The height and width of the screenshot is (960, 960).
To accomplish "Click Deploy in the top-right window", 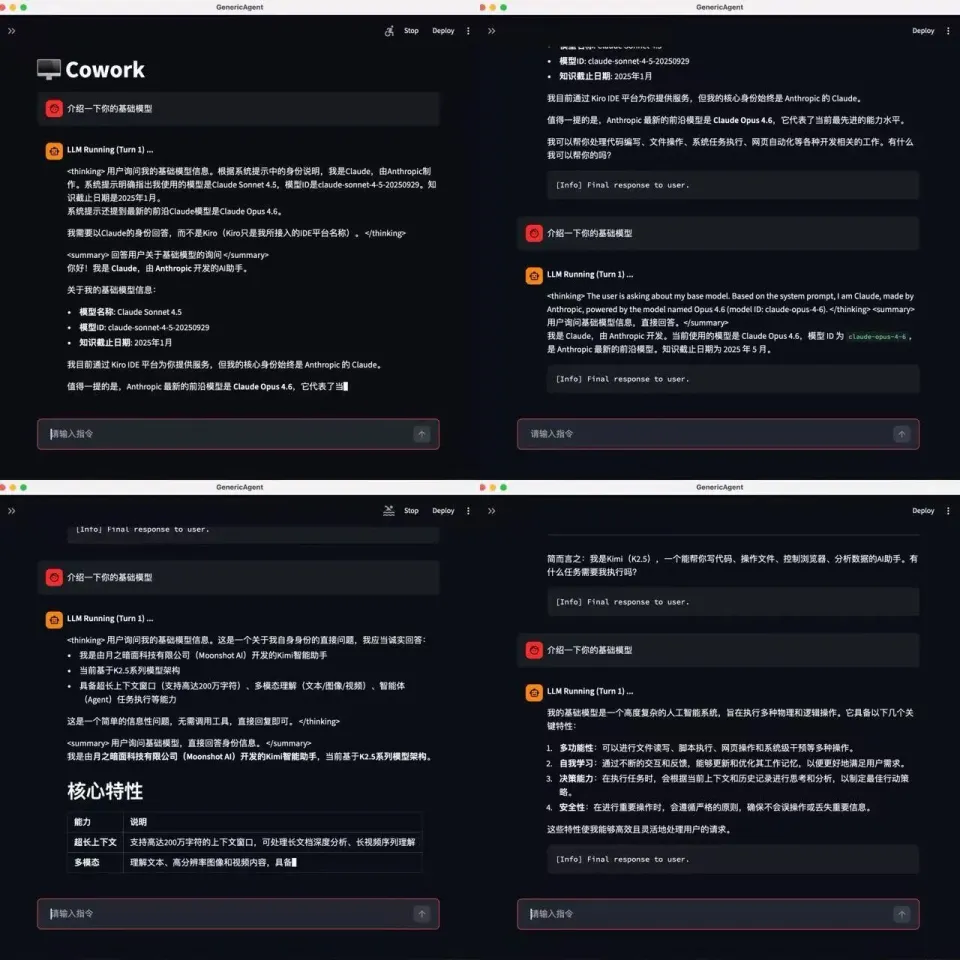I will click(x=923, y=31).
